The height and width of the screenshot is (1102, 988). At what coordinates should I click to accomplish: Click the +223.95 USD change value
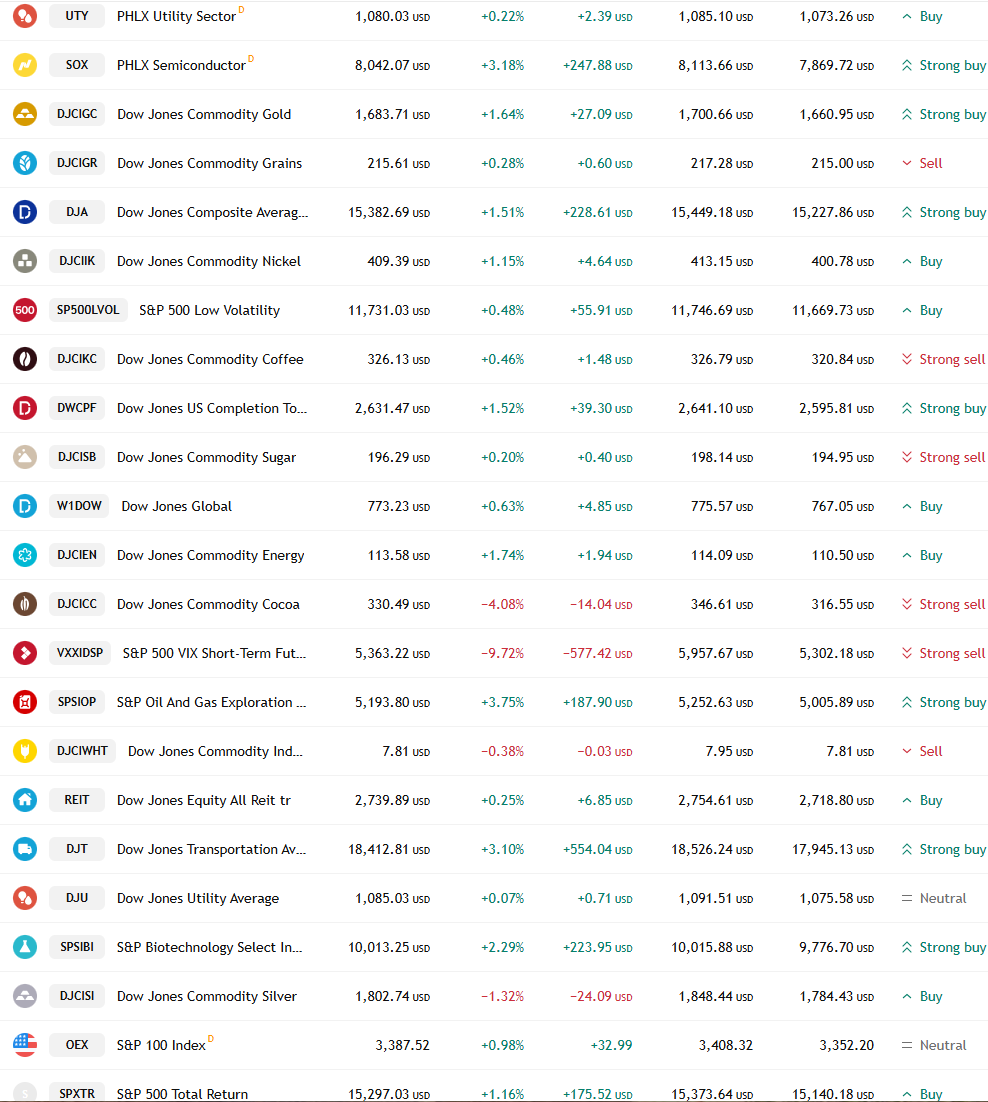click(597, 947)
